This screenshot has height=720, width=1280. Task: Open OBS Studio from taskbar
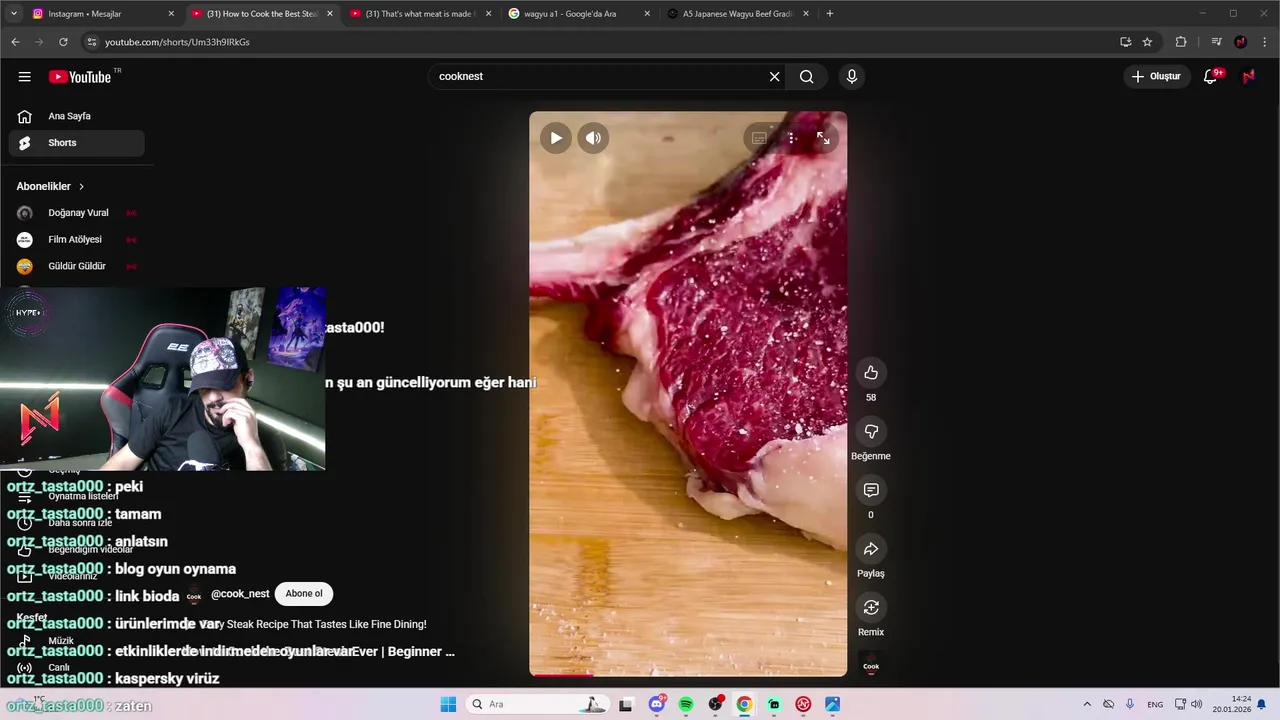(x=715, y=704)
